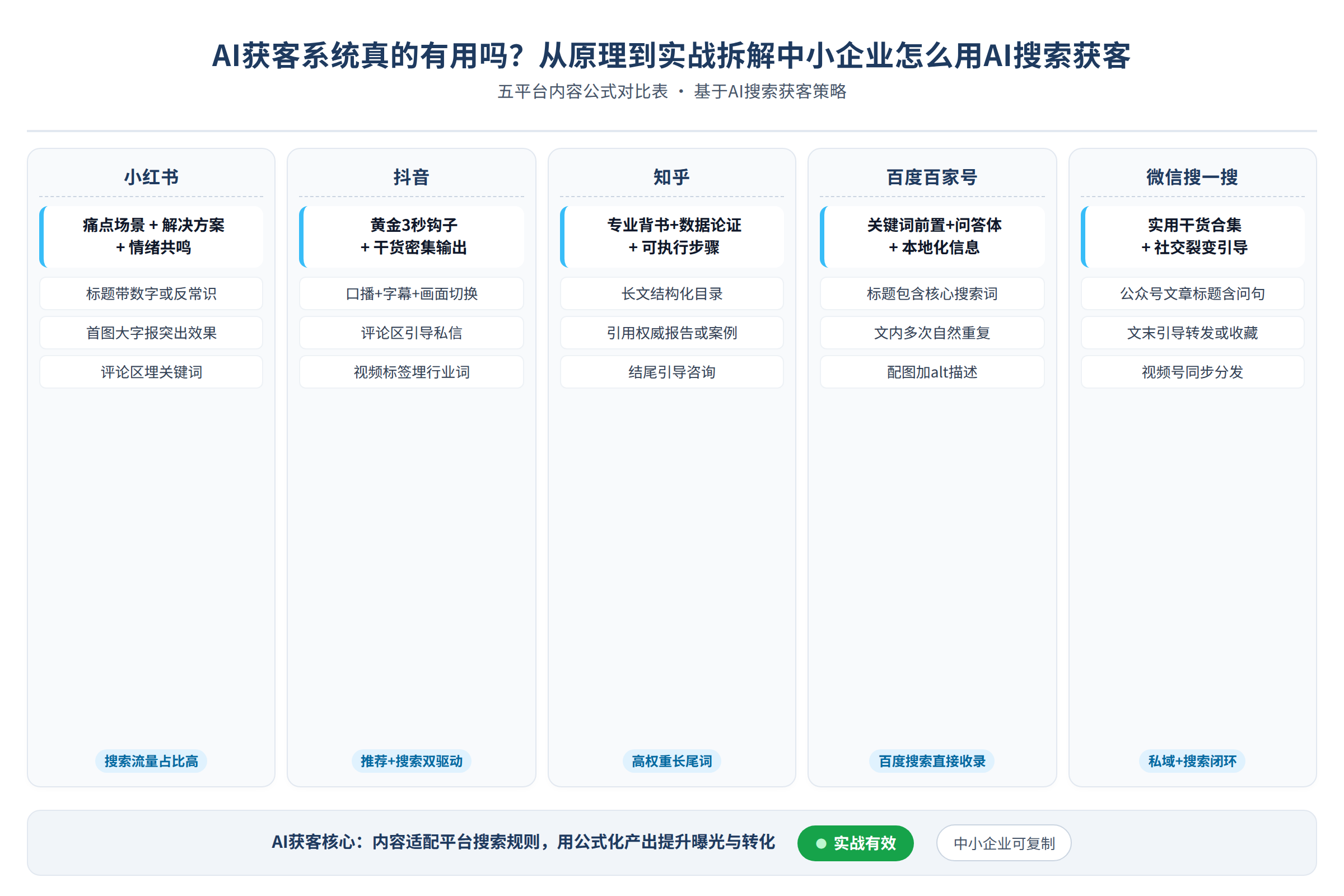Screen dimensions: 1344x896
Task: Select the 知乎 column header
Action: tap(671, 177)
